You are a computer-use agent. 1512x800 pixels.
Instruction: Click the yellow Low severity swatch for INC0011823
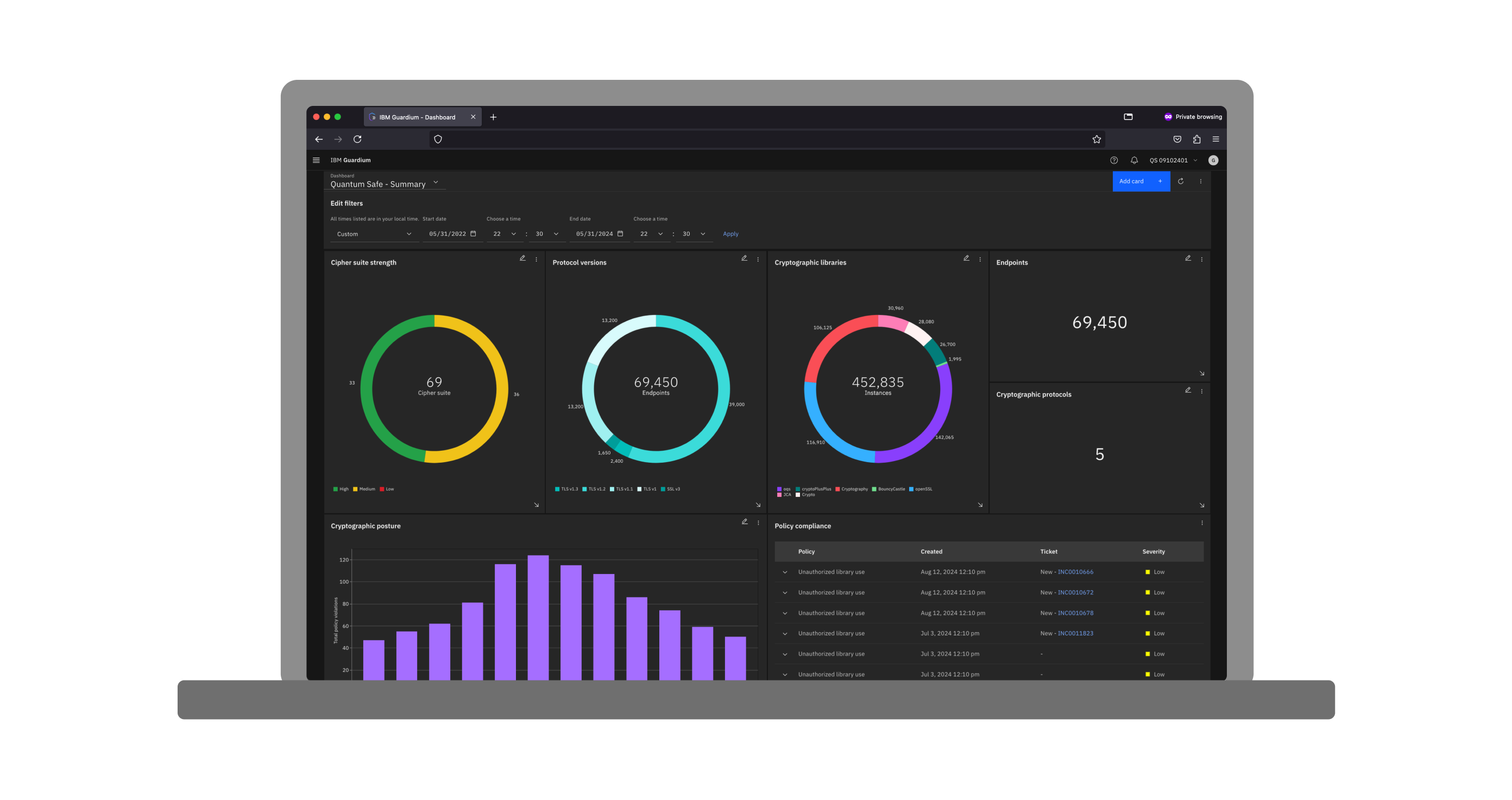click(x=1146, y=633)
